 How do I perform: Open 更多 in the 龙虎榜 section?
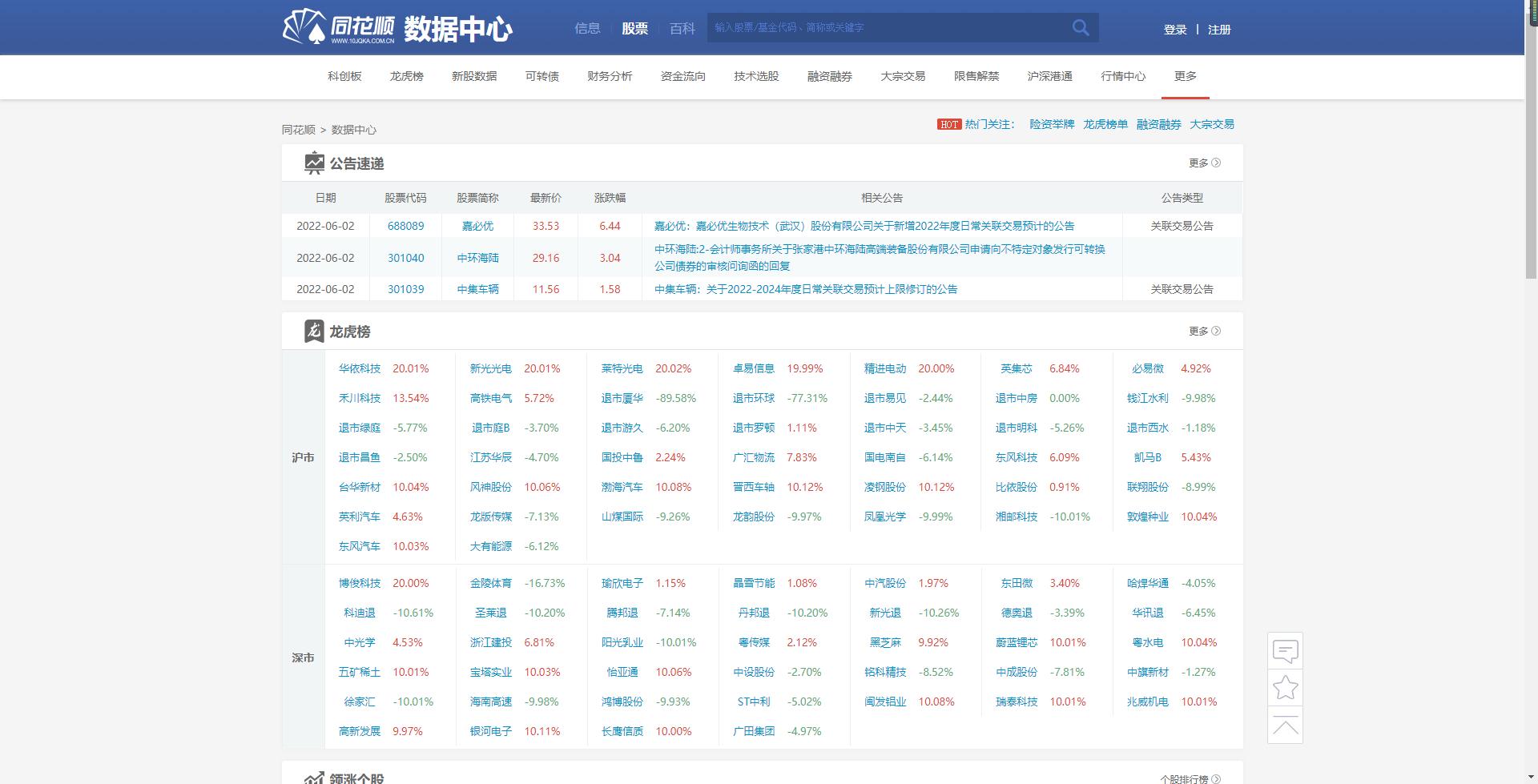(x=1204, y=331)
